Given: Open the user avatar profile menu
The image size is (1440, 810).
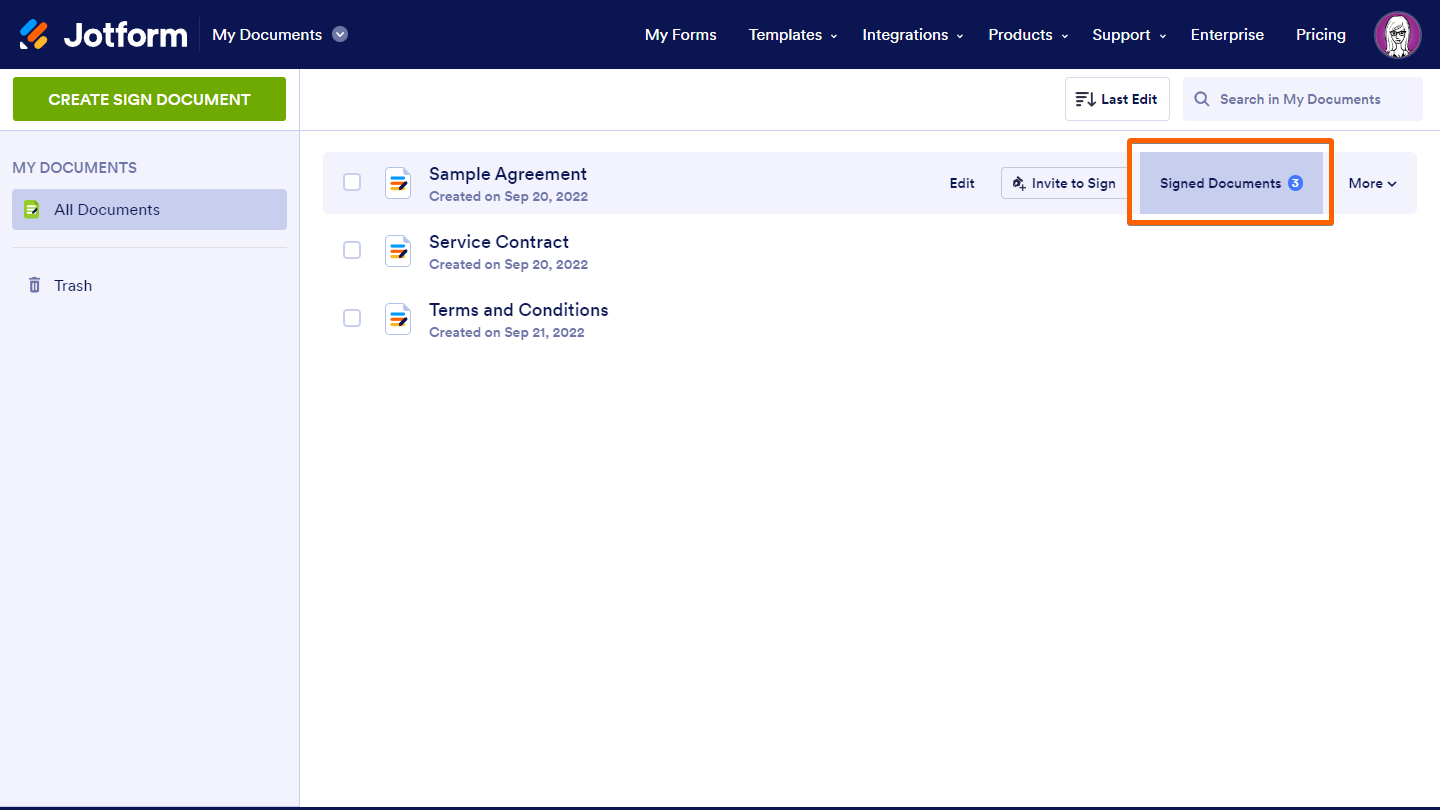Looking at the screenshot, I should pyautogui.click(x=1397, y=35).
